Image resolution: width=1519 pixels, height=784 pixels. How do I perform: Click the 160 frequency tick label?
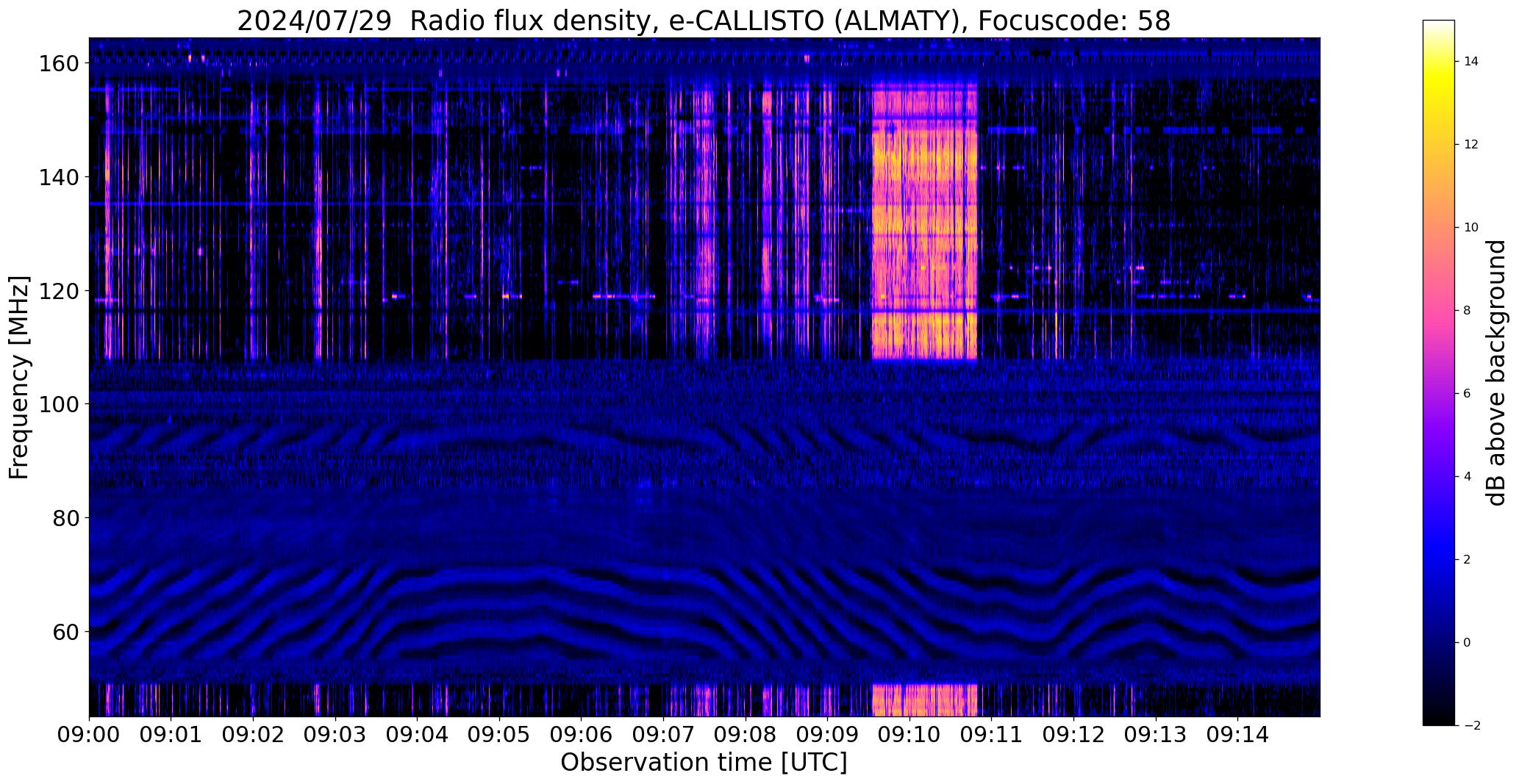click(x=59, y=64)
